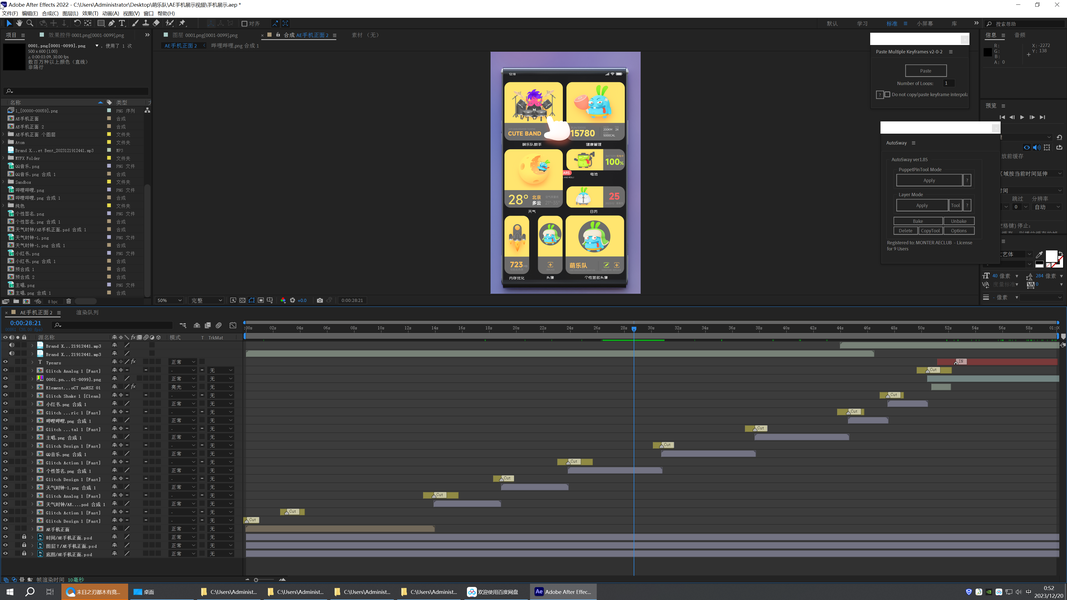Image resolution: width=1067 pixels, height=600 pixels.
Task: Open Adobe After Effects taskbar button
Action: pos(563,592)
